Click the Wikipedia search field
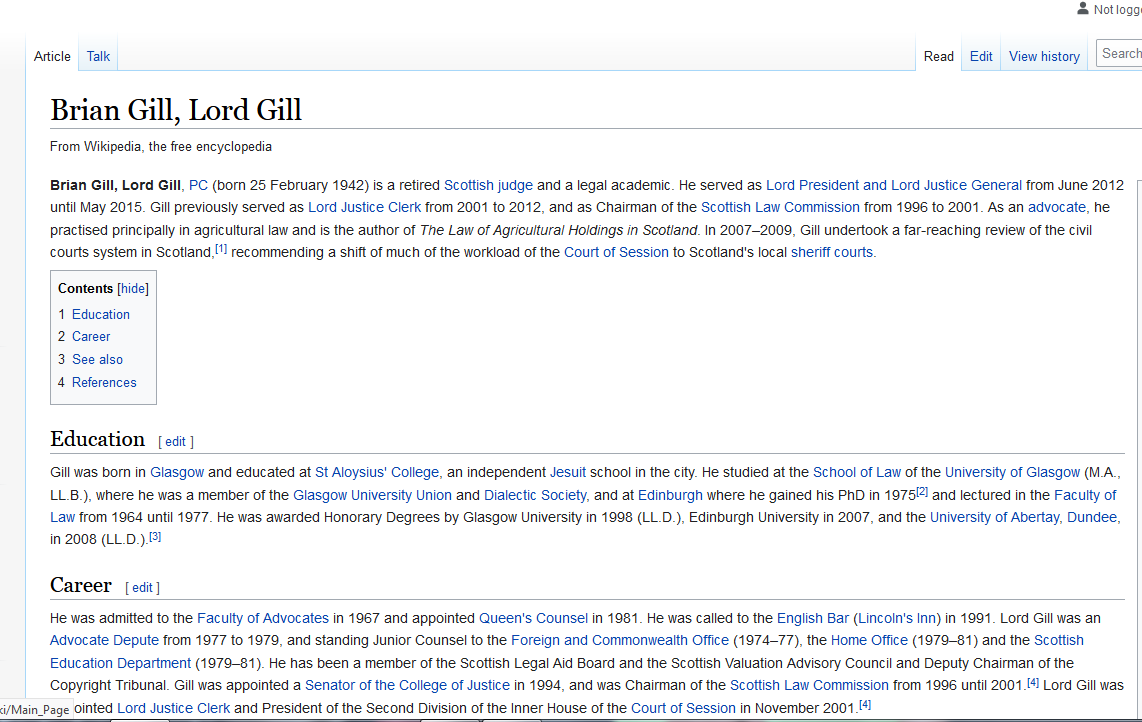The height and width of the screenshot is (722, 1142). 1119,53
